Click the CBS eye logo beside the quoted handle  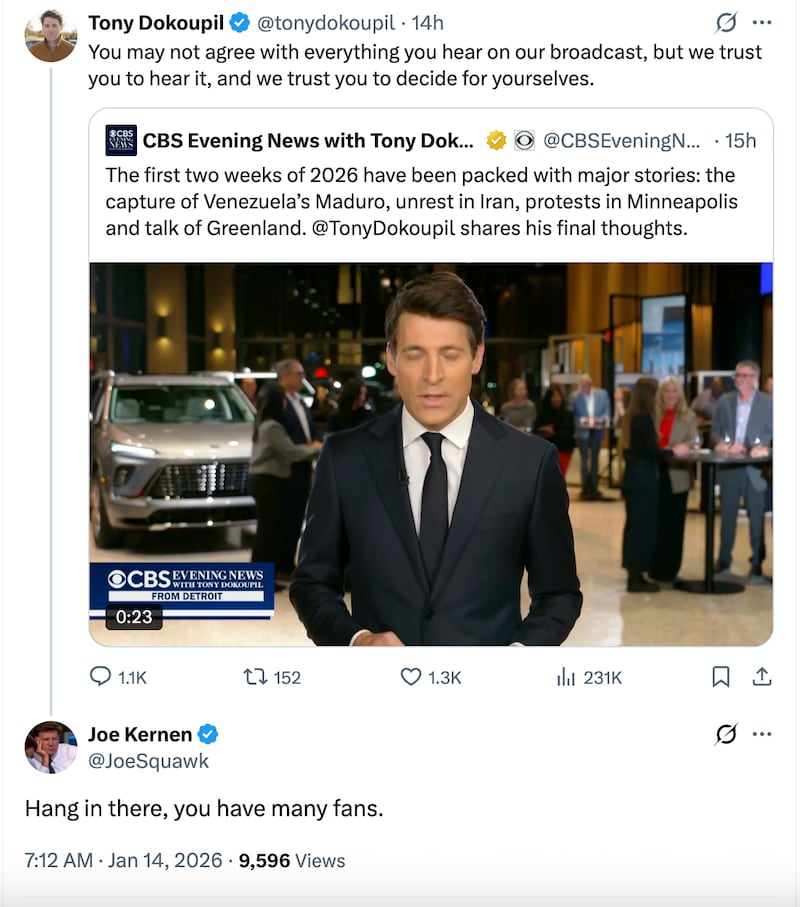pos(523,140)
